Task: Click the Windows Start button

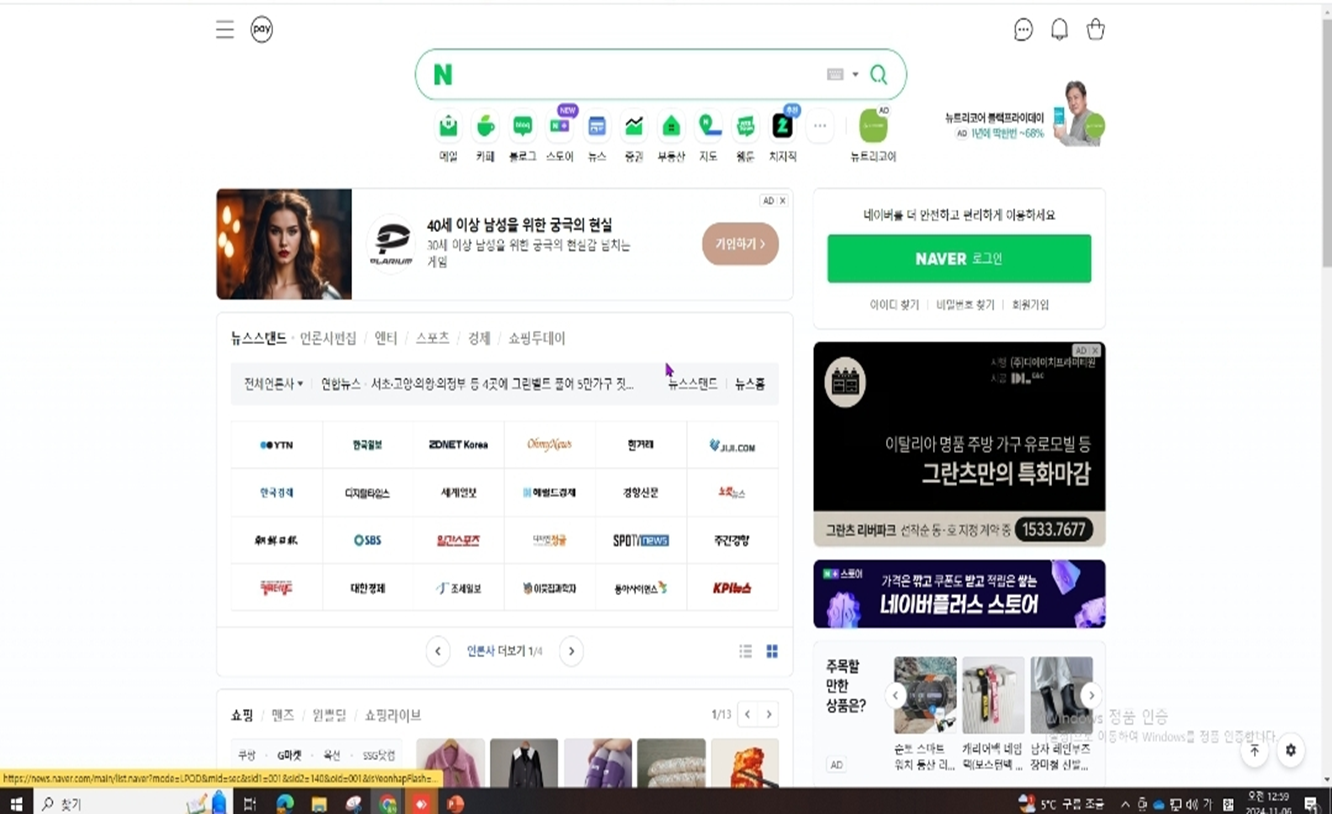Action: [15, 804]
